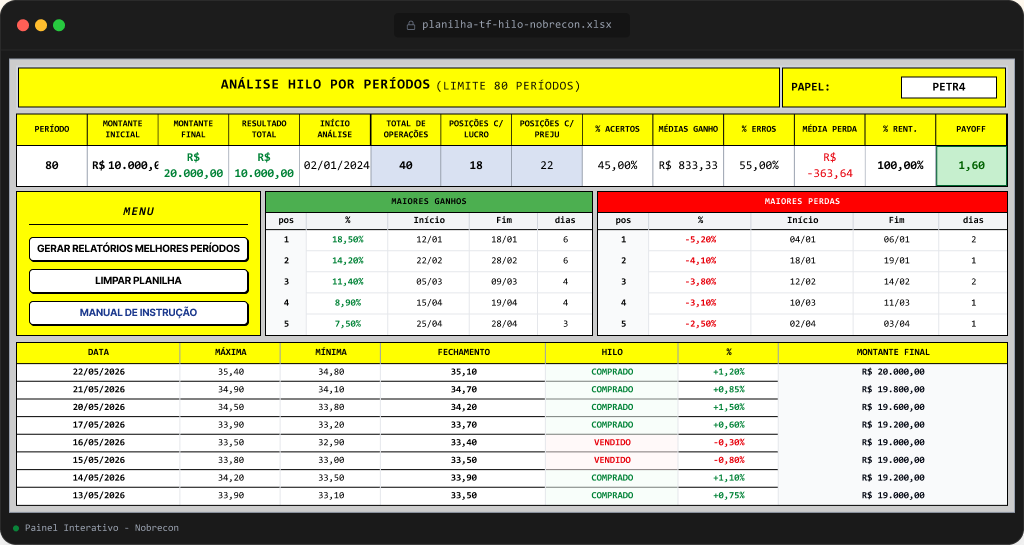Click the LIMPAR PLANILHA button

point(139,281)
